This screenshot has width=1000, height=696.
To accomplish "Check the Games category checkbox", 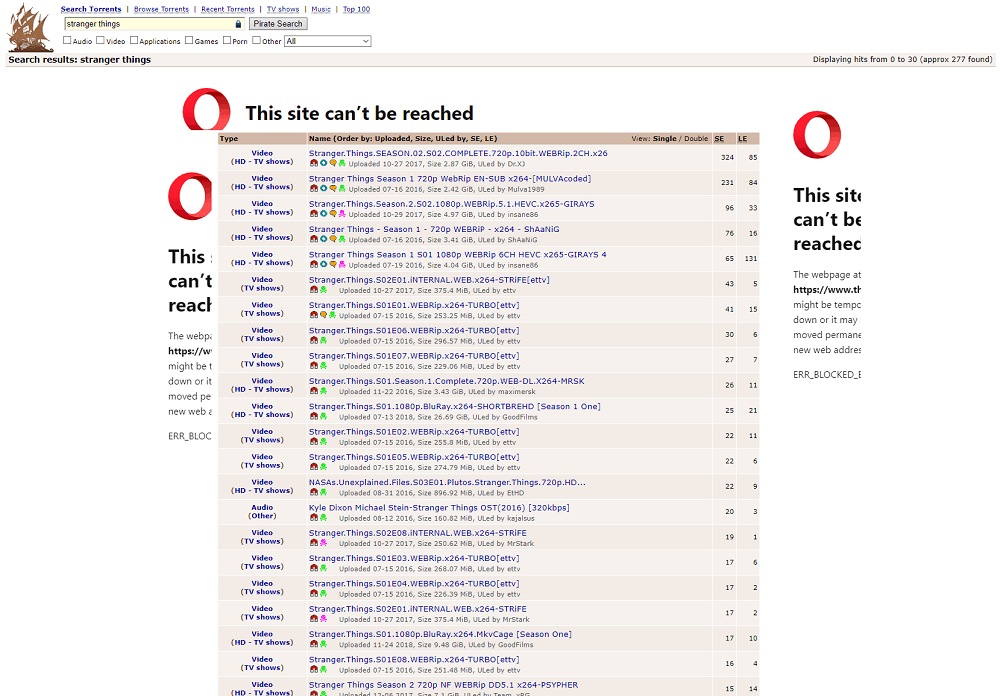I will pos(189,40).
